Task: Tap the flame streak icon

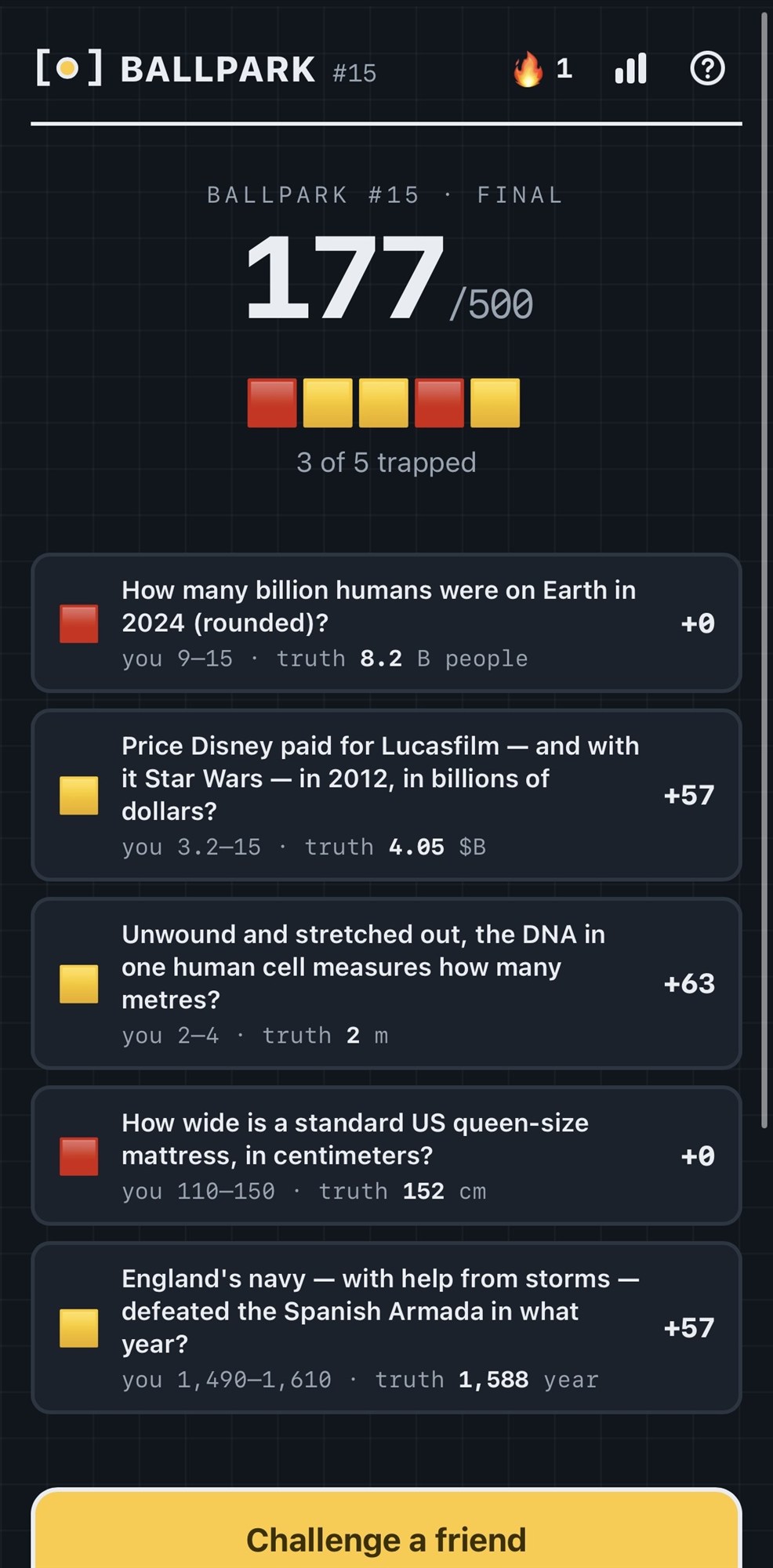Action: click(528, 69)
